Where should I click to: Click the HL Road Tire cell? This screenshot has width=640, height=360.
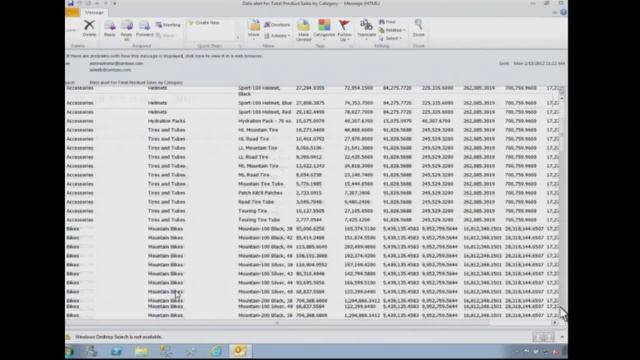pos(254,139)
